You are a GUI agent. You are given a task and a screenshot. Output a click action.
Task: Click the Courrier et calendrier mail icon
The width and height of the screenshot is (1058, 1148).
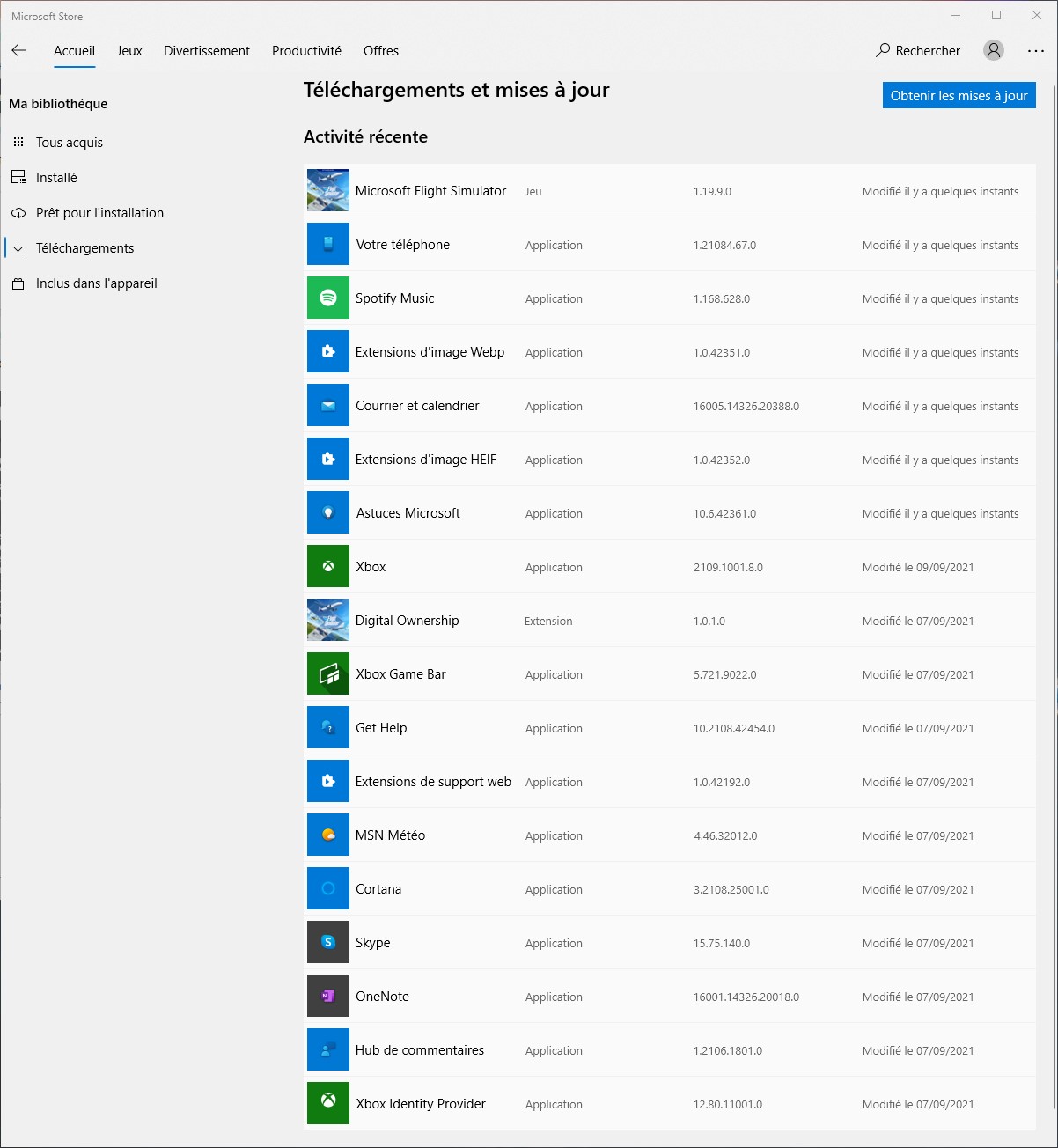328,405
